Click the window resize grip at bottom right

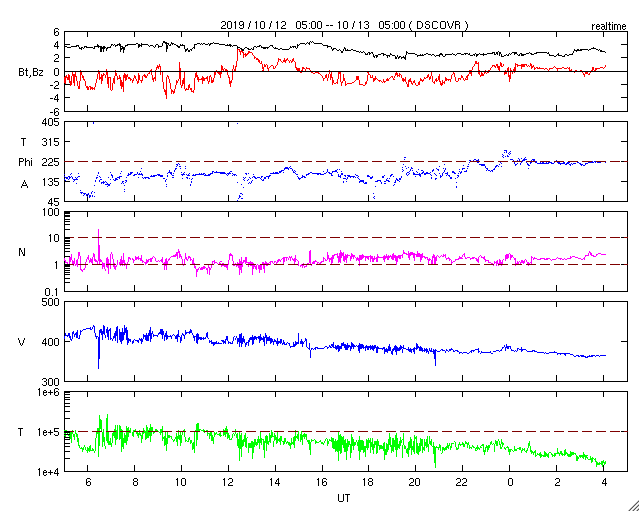tap(633, 506)
